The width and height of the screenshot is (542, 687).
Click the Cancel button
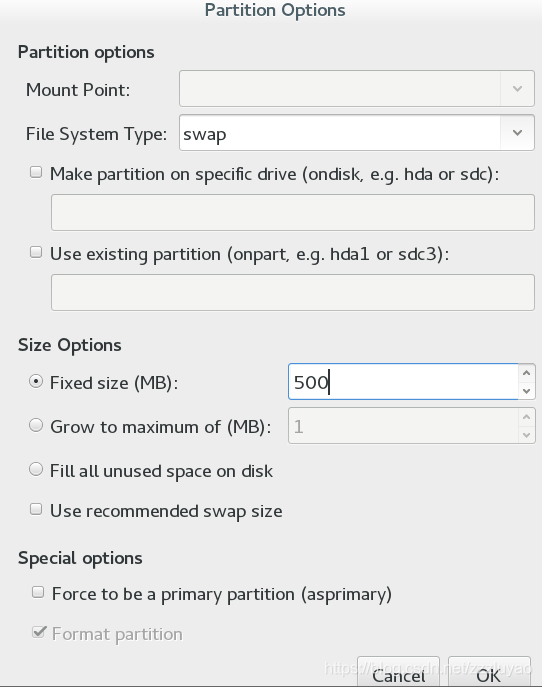pos(398,673)
